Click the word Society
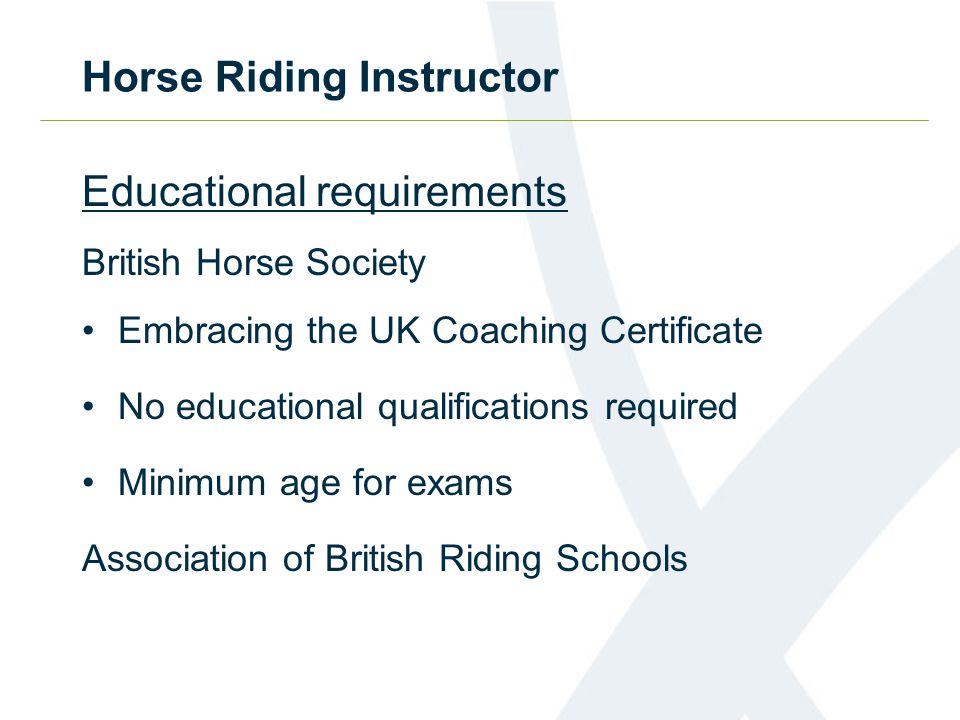Viewport: 960px width, 720px height. pos(366,264)
